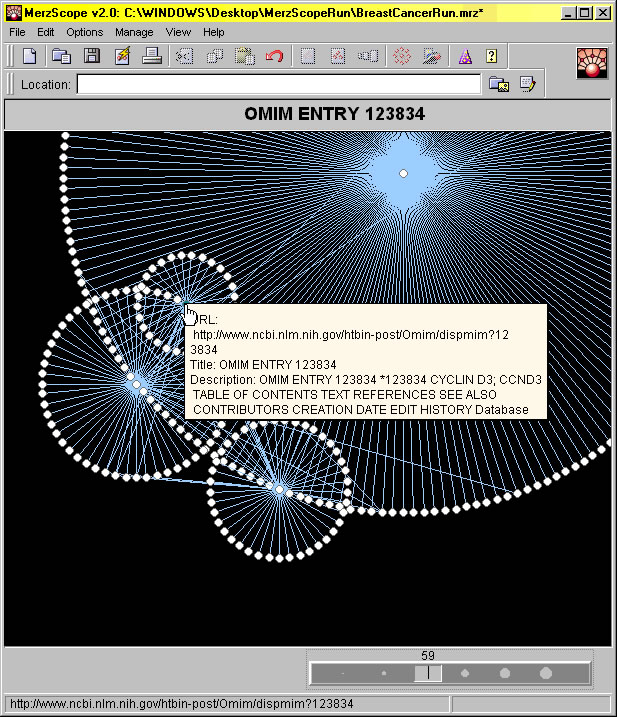Click the red circular network icon in the toolbar

point(402,56)
